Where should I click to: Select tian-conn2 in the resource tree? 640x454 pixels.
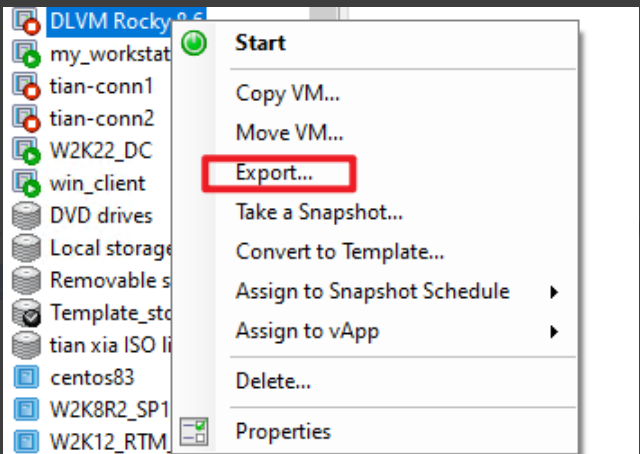pyautogui.click(x=102, y=118)
